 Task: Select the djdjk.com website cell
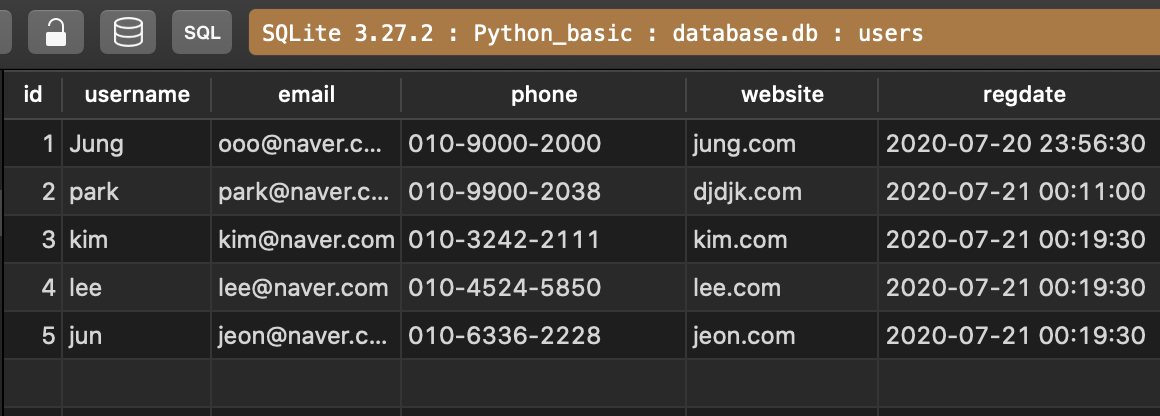[x=746, y=192]
